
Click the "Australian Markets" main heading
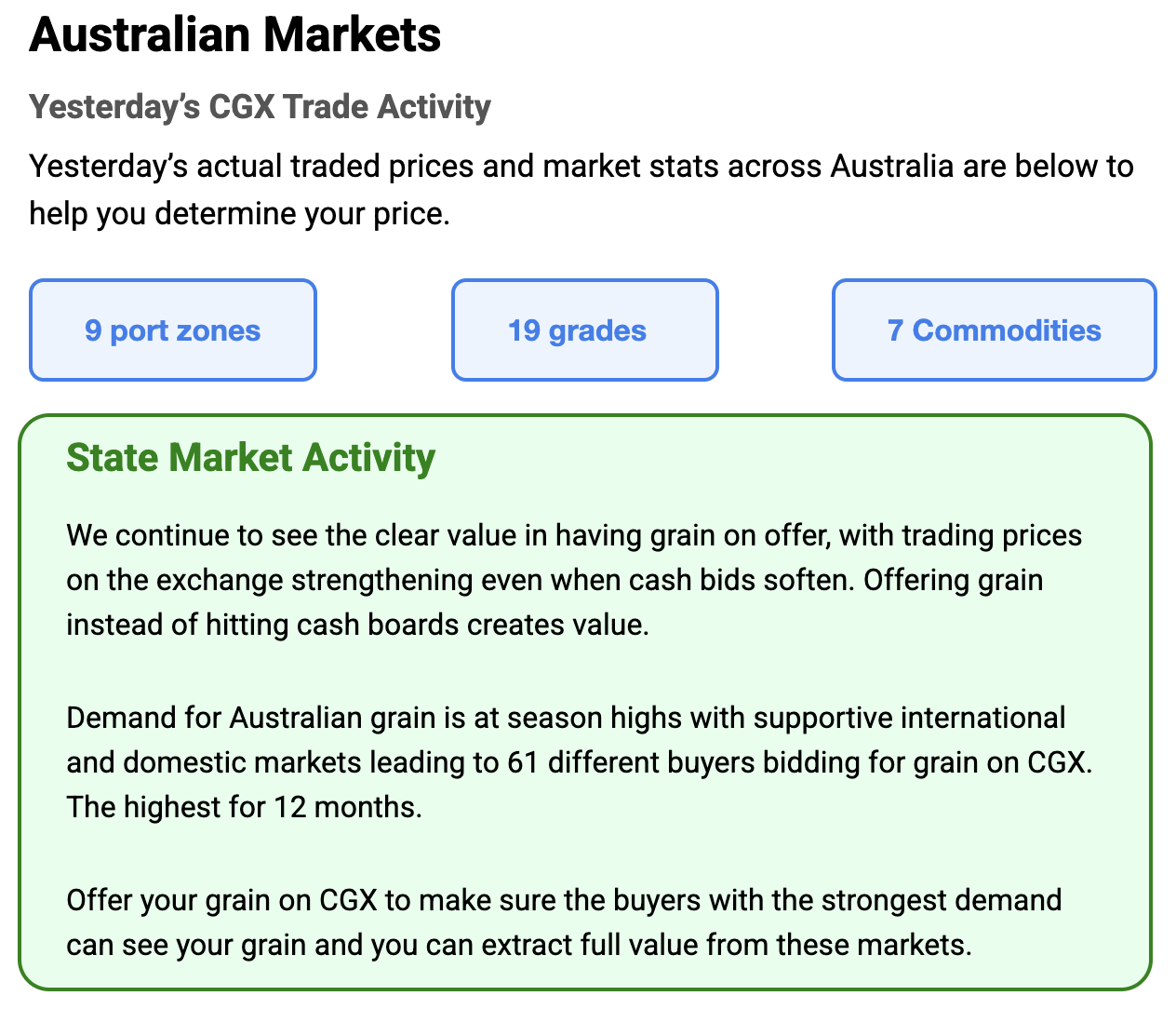coord(235,35)
